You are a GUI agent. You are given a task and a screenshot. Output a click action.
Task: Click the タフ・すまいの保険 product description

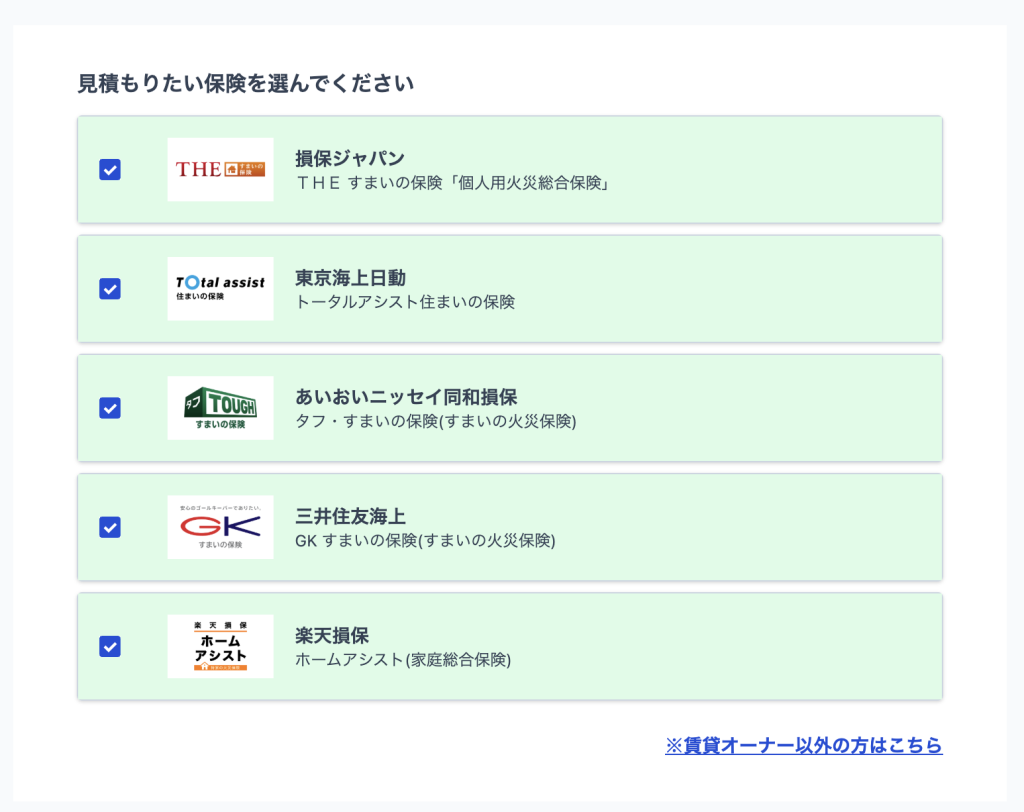coord(435,421)
